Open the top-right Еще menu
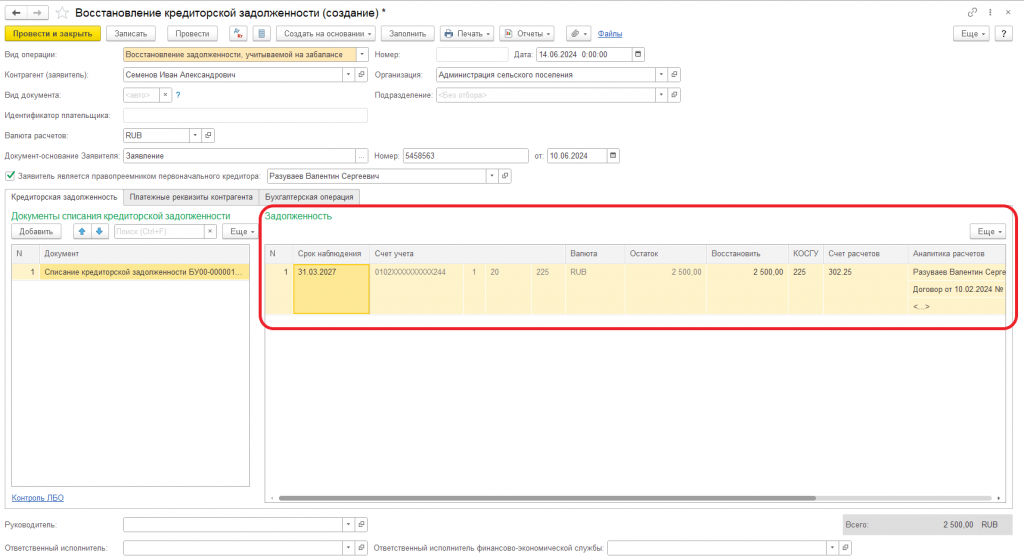The height and width of the screenshot is (559, 1024). coord(971,33)
